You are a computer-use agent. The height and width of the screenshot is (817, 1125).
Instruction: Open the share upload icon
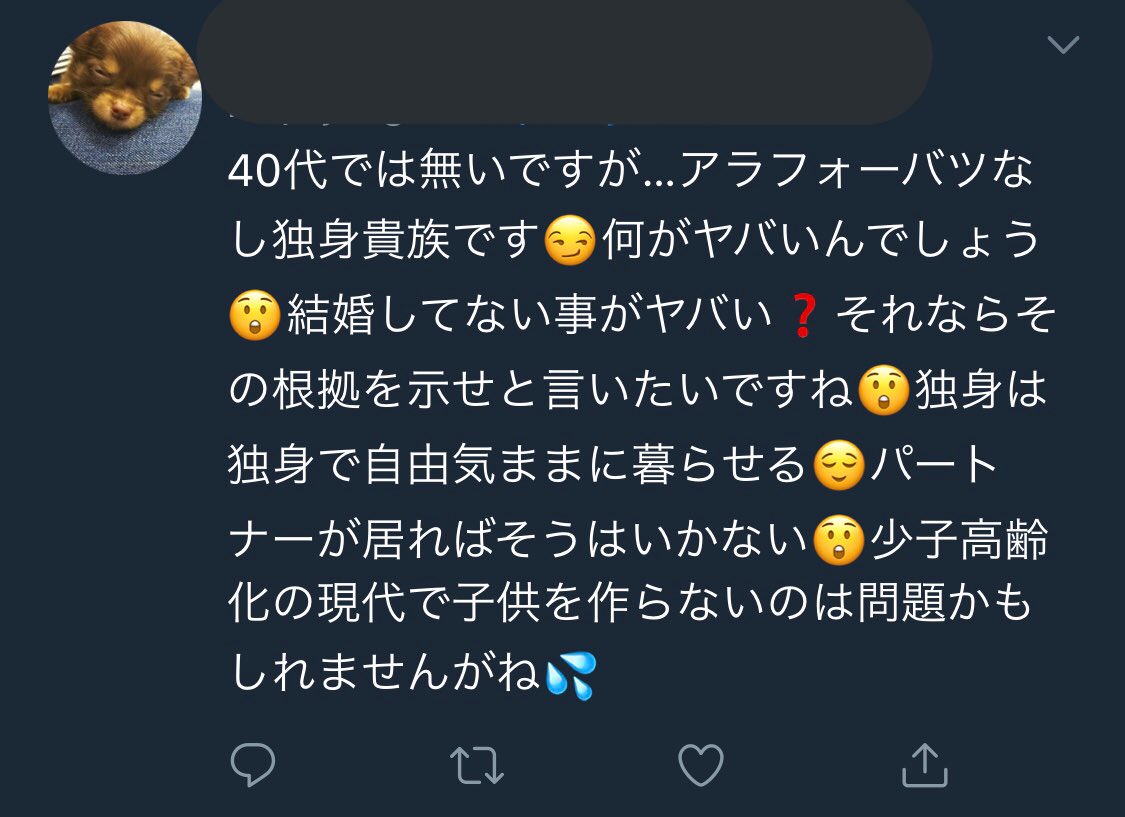(x=925, y=765)
